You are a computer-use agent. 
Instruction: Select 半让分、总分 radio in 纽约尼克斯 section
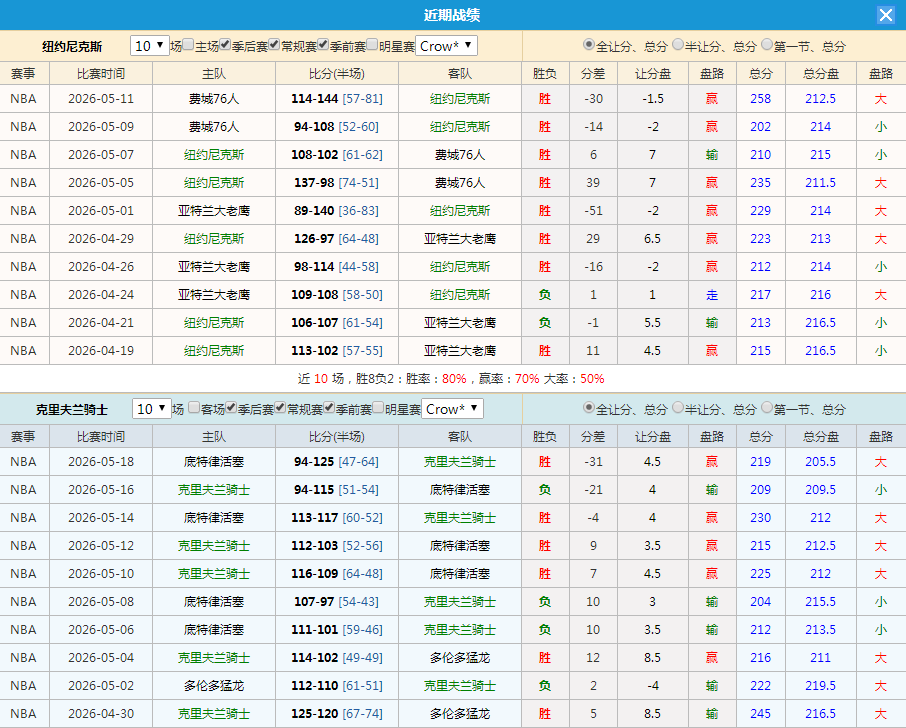(678, 44)
